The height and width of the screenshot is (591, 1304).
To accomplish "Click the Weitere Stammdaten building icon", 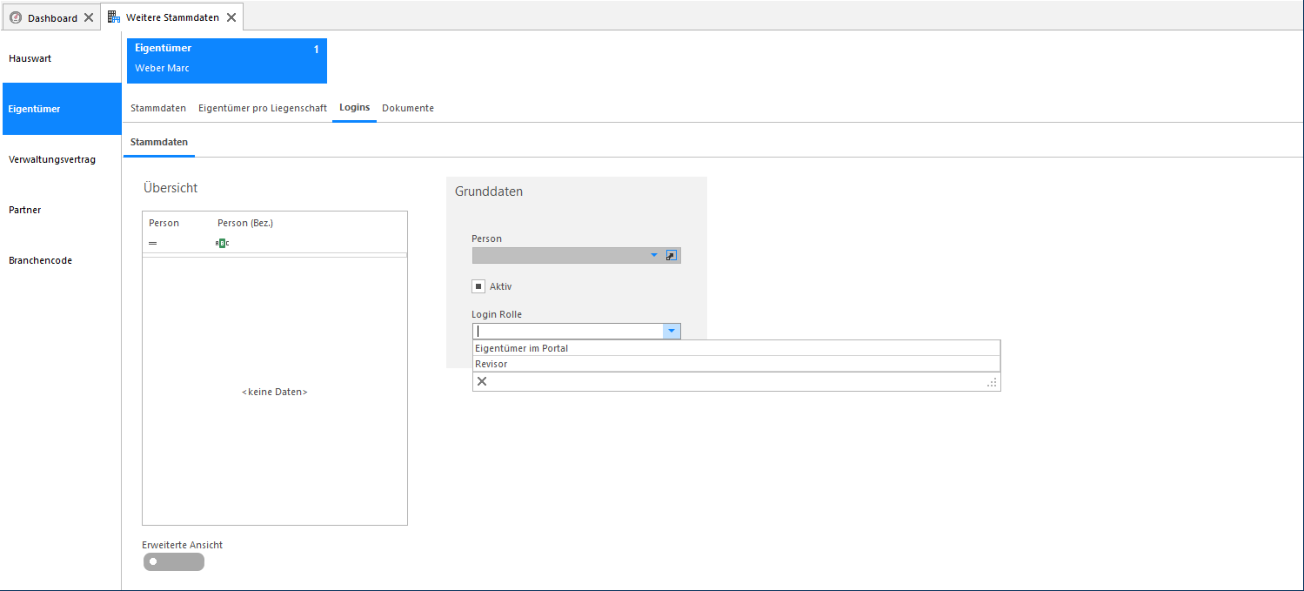I will 114,17.
